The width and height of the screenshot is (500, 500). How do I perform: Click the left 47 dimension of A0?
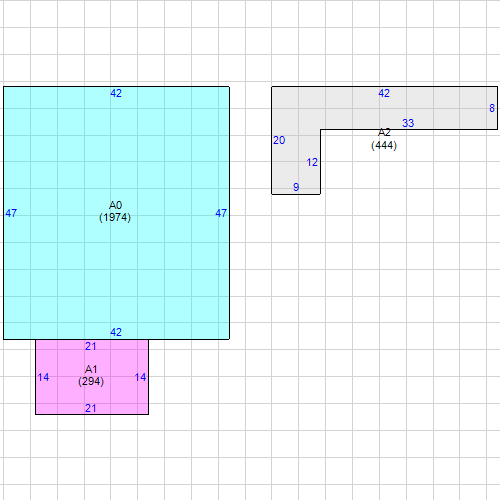click(x=11, y=213)
